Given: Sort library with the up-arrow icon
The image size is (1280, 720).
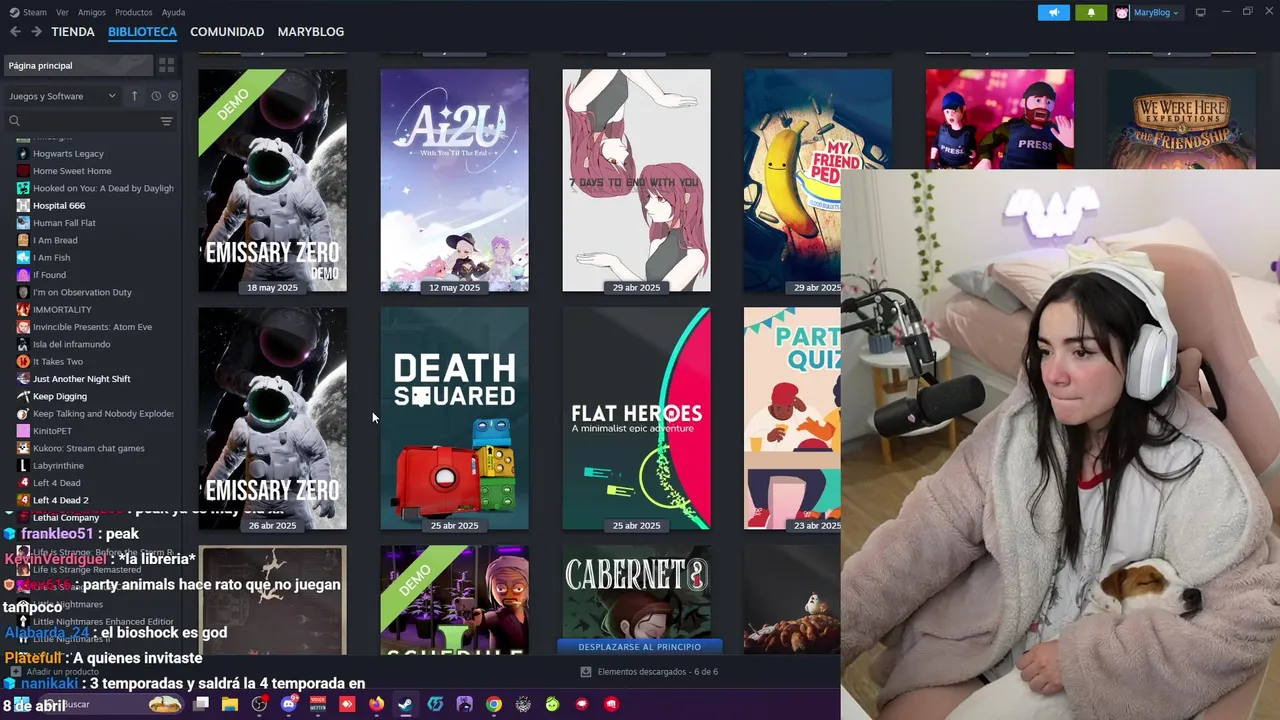Looking at the screenshot, I should click(x=134, y=96).
